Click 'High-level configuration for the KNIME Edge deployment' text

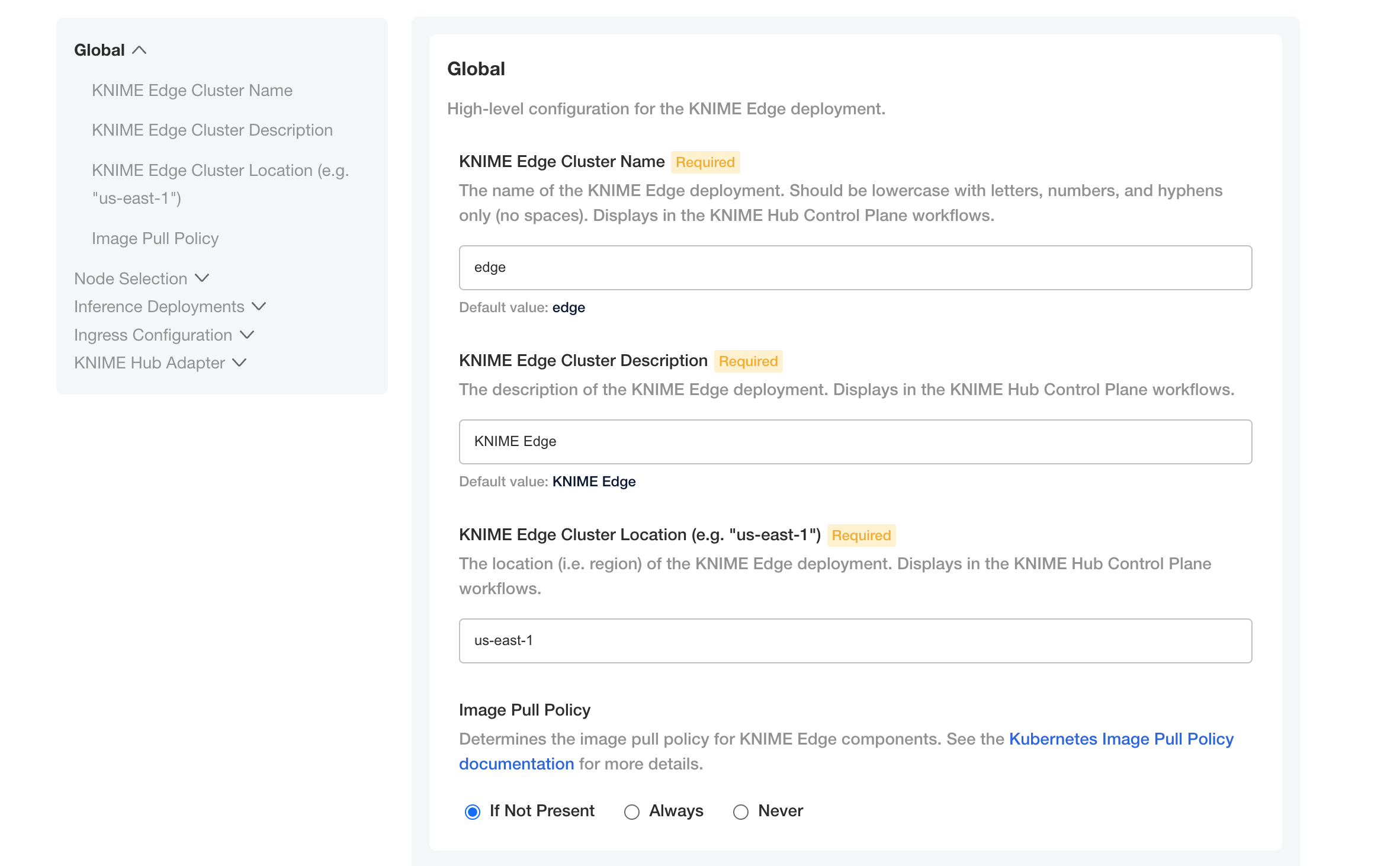pos(666,109)
